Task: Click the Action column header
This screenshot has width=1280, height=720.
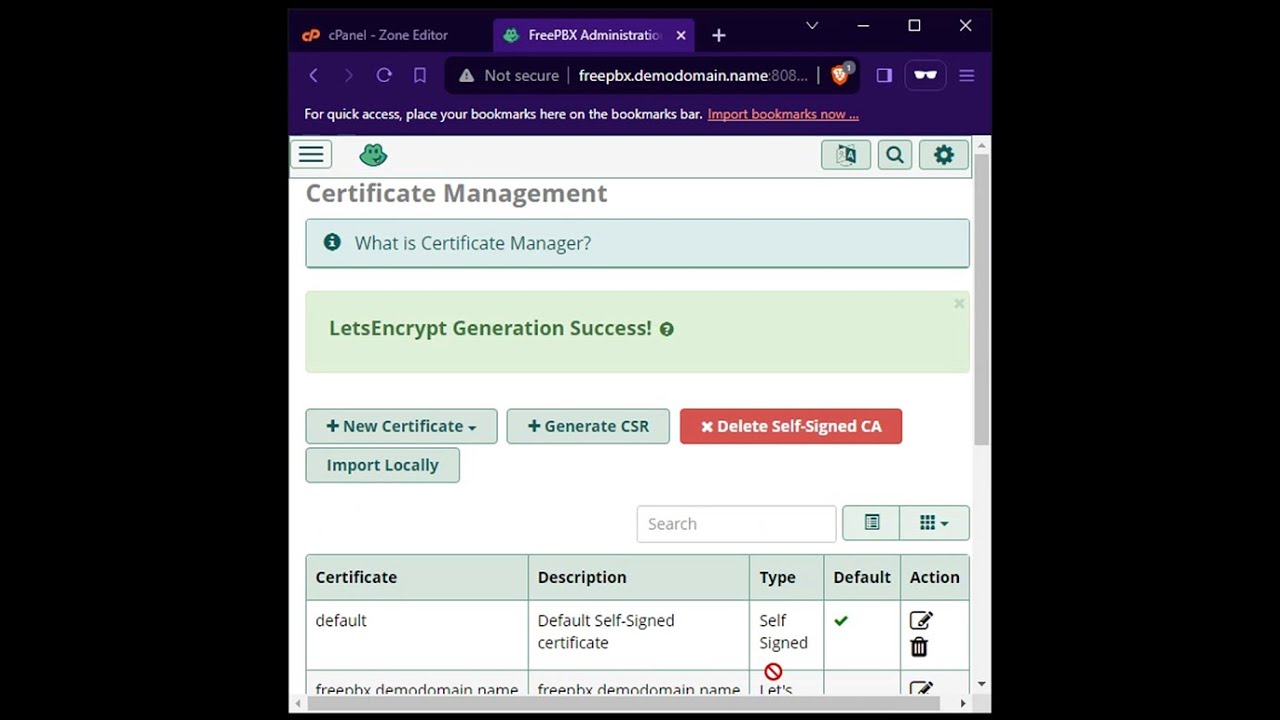Action: [x=934, y=577]
